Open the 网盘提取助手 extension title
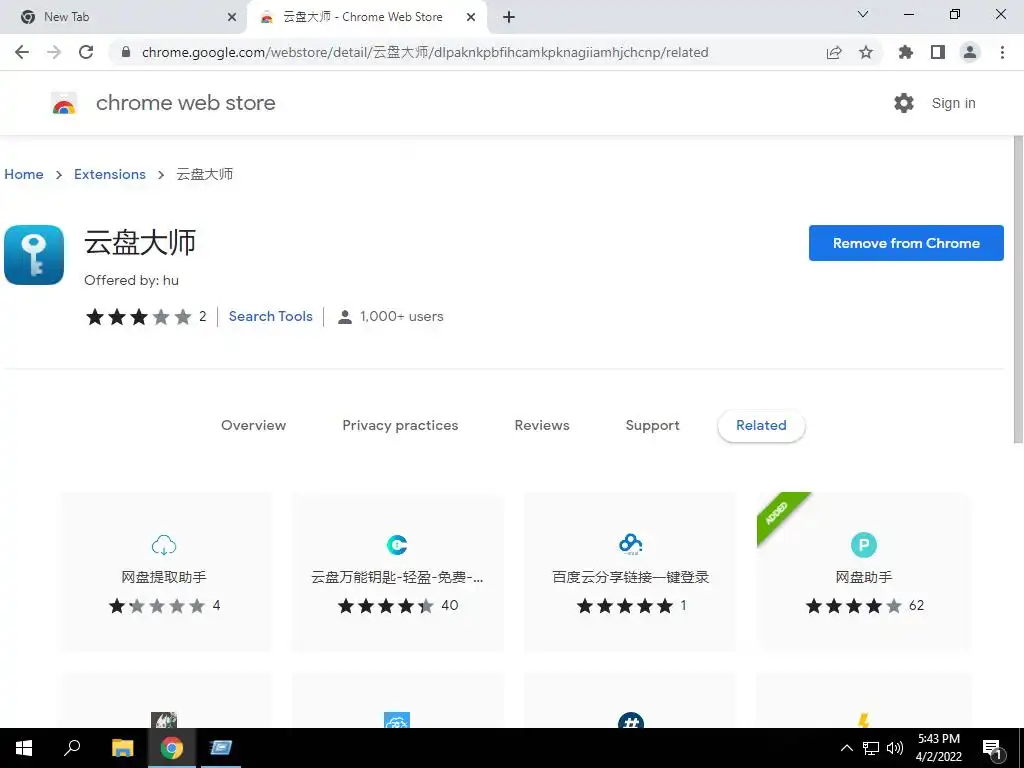1024x768 pixels. click(163, 577)
